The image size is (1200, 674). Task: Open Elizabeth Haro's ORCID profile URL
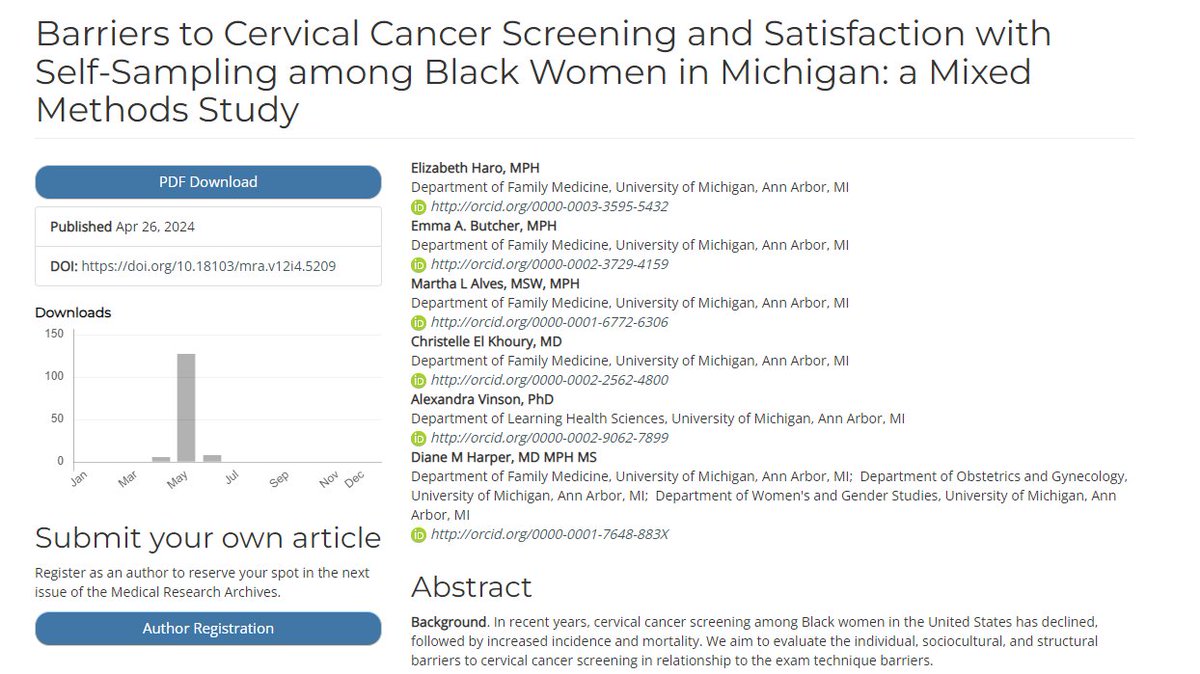548,209
